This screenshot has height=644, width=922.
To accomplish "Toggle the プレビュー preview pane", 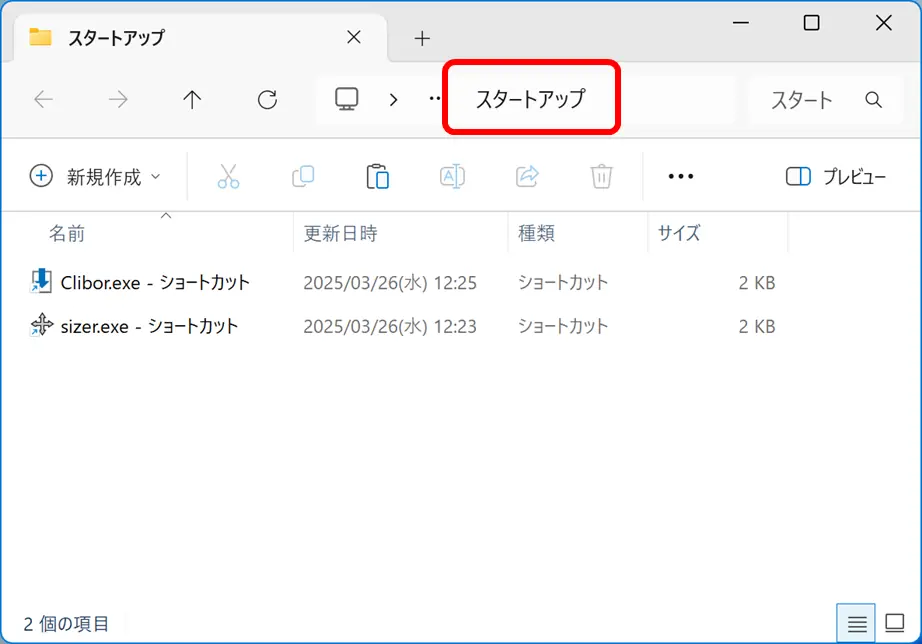I will (x=836, y=177).
